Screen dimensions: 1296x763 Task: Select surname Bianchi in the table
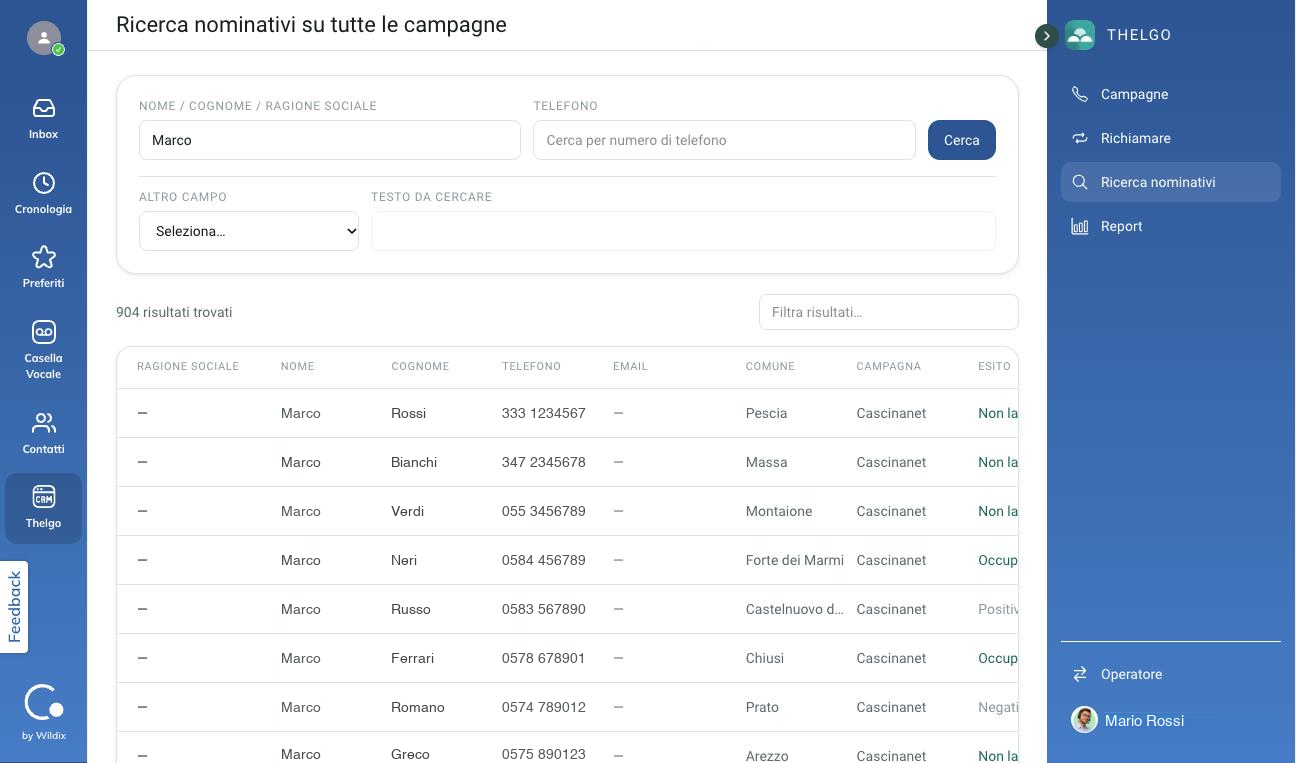[x=414, y=462]
